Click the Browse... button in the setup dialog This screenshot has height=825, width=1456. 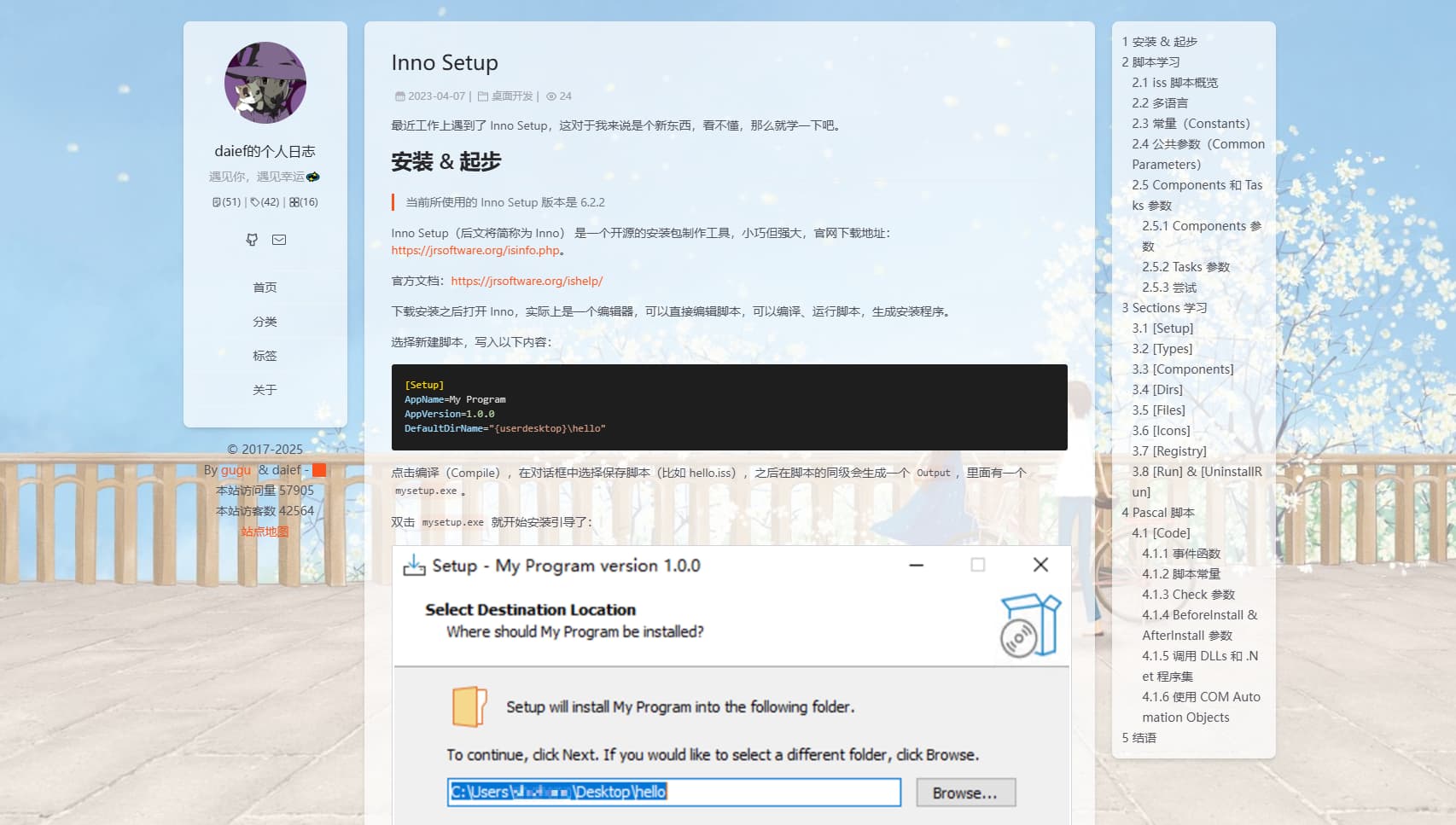click(x=964, y=792)
